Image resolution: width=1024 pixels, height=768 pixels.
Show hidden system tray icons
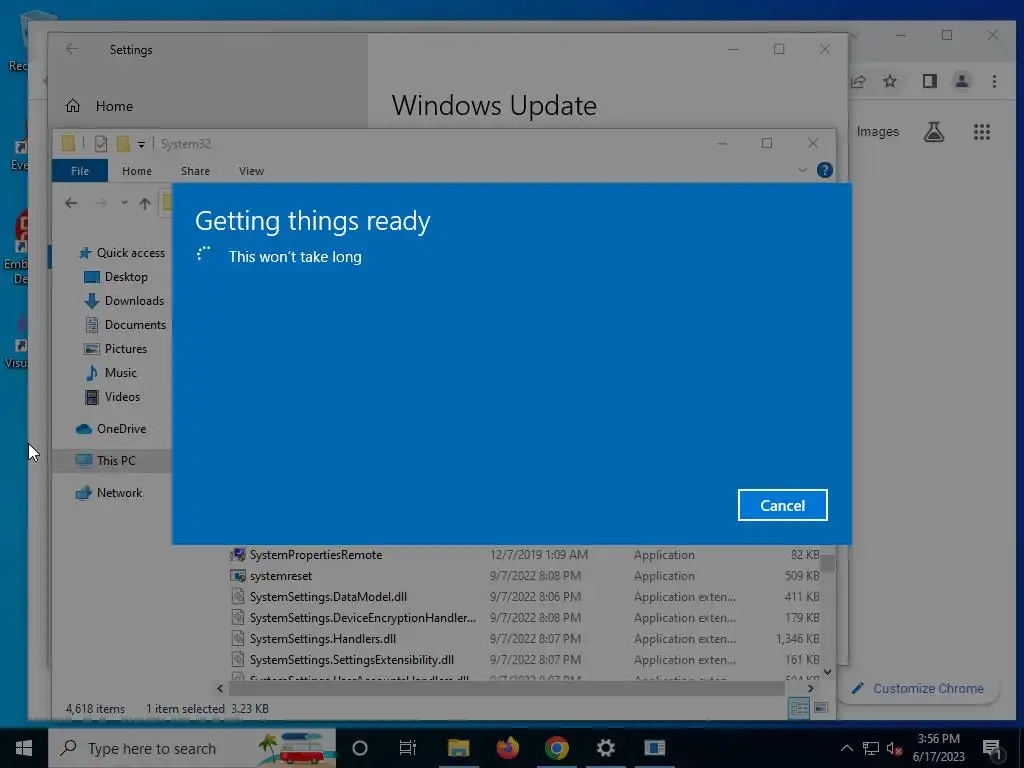846,748
